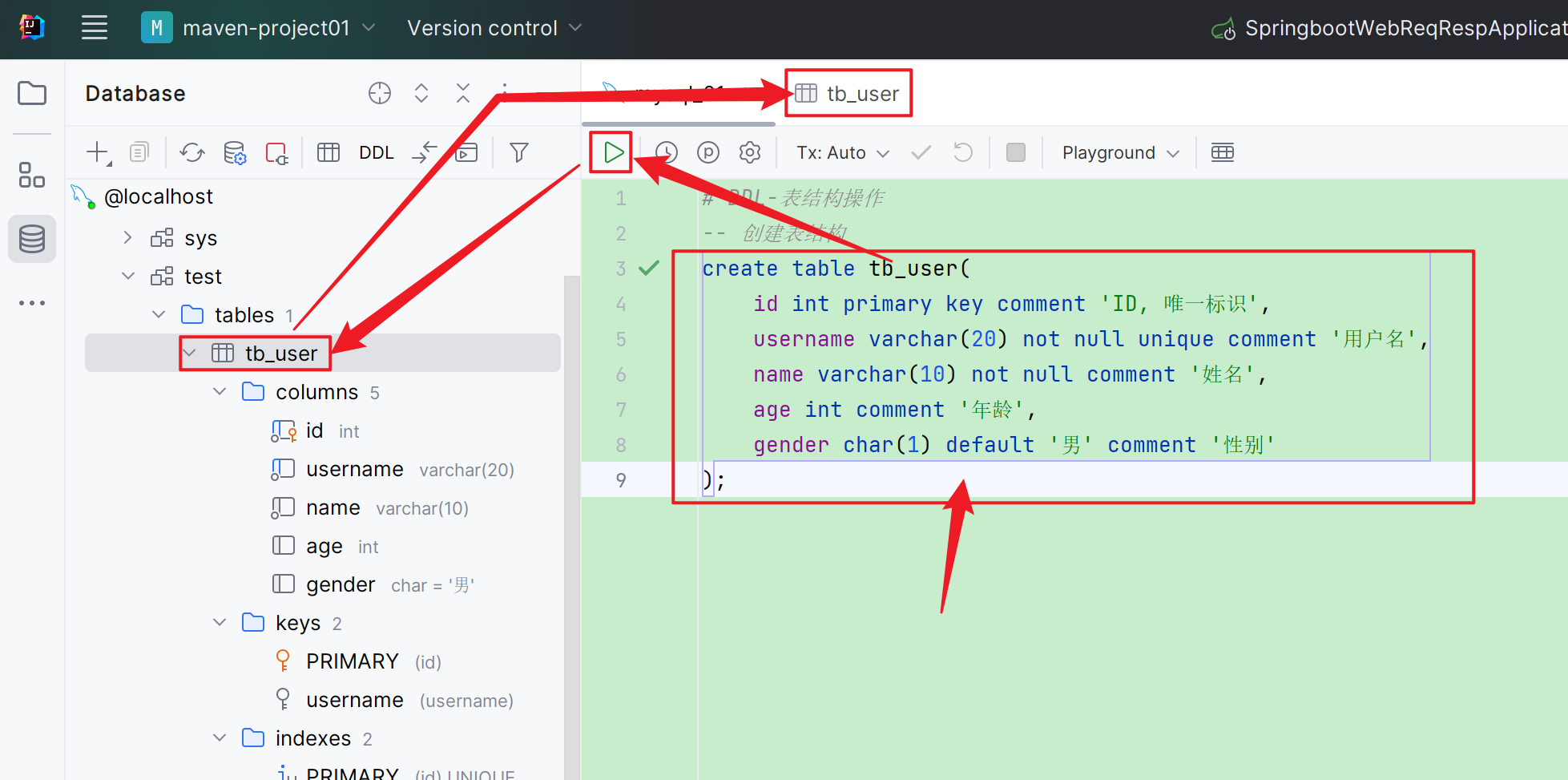Click the New (plus) button in Database toolbar

98,152
